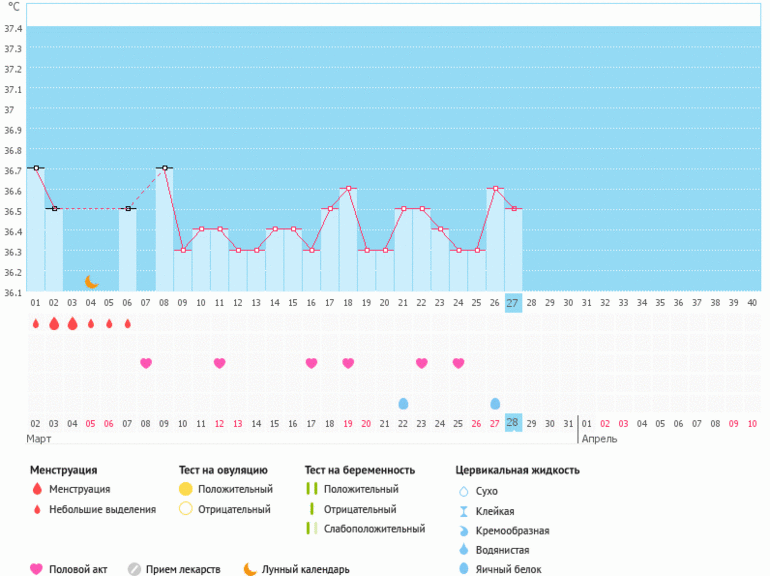Click the Апрель month label

599,439
